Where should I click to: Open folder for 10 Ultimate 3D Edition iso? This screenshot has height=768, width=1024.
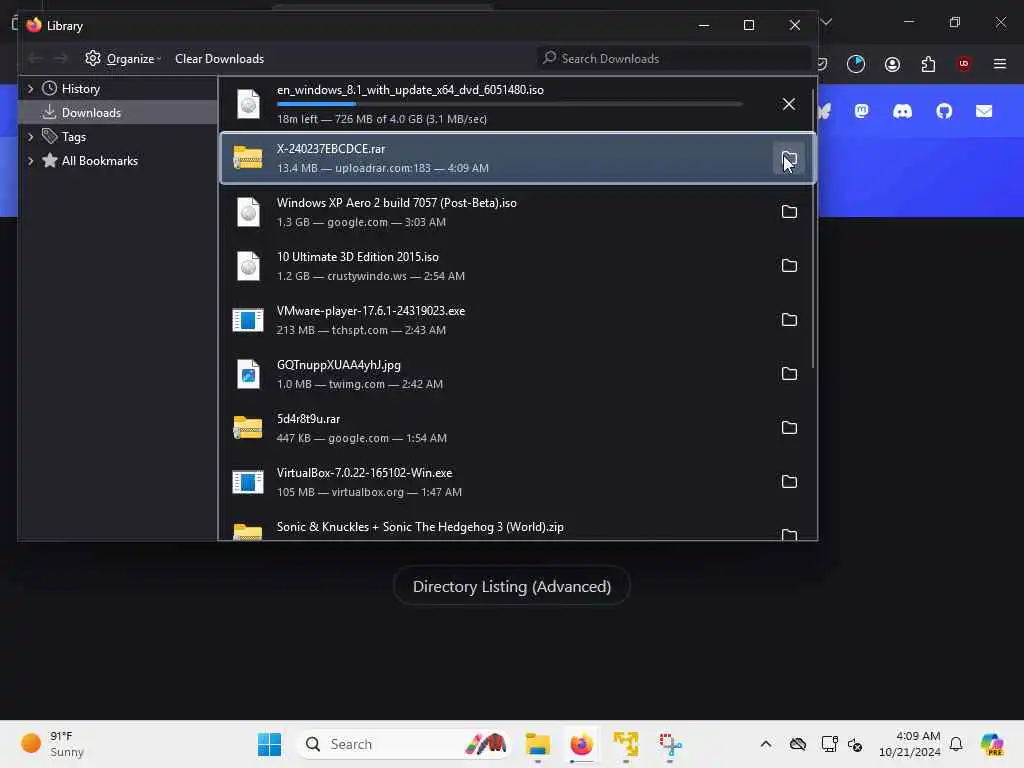pyautogui.click(x=789, y=266)
